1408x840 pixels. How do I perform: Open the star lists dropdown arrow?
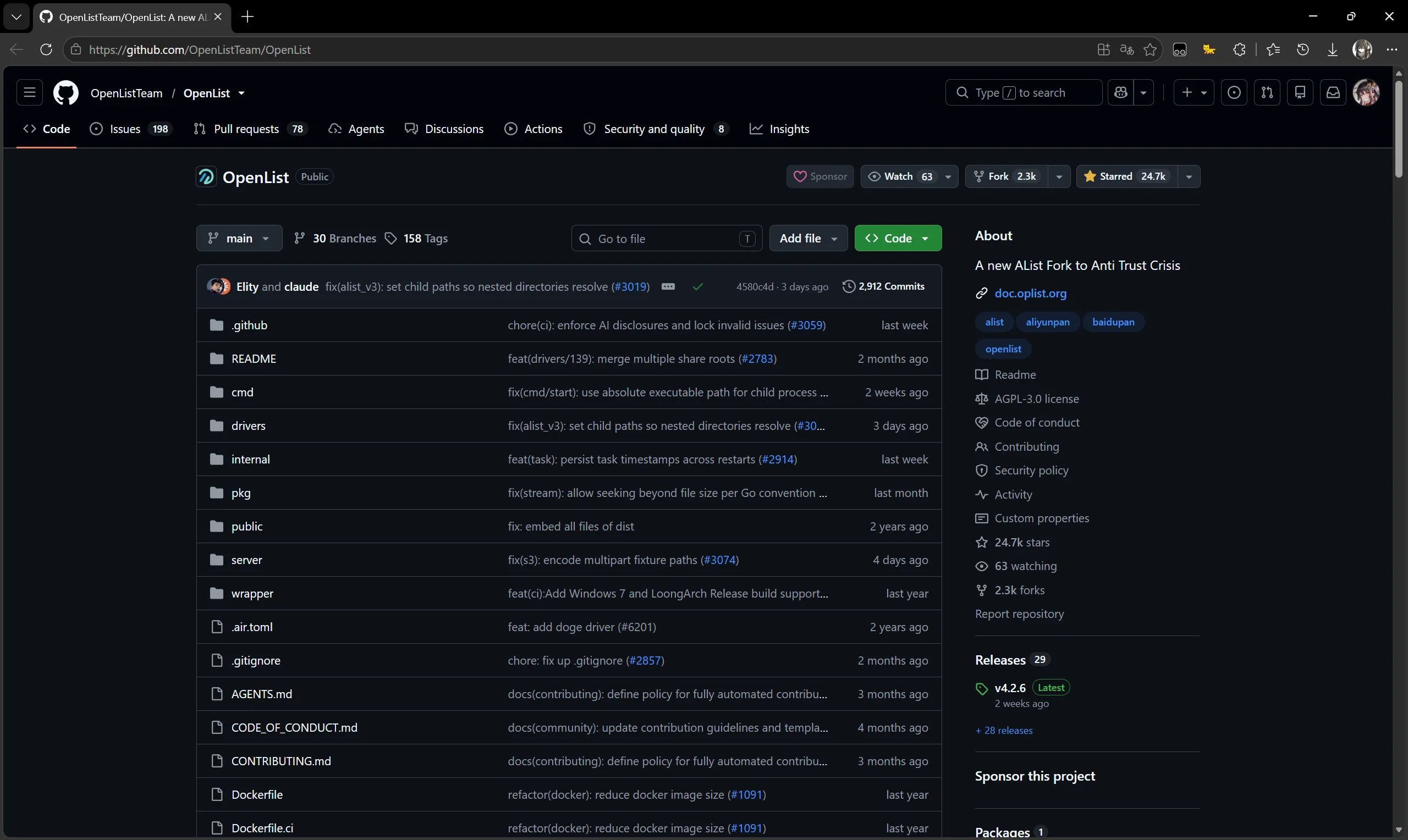click(1189, 176)
